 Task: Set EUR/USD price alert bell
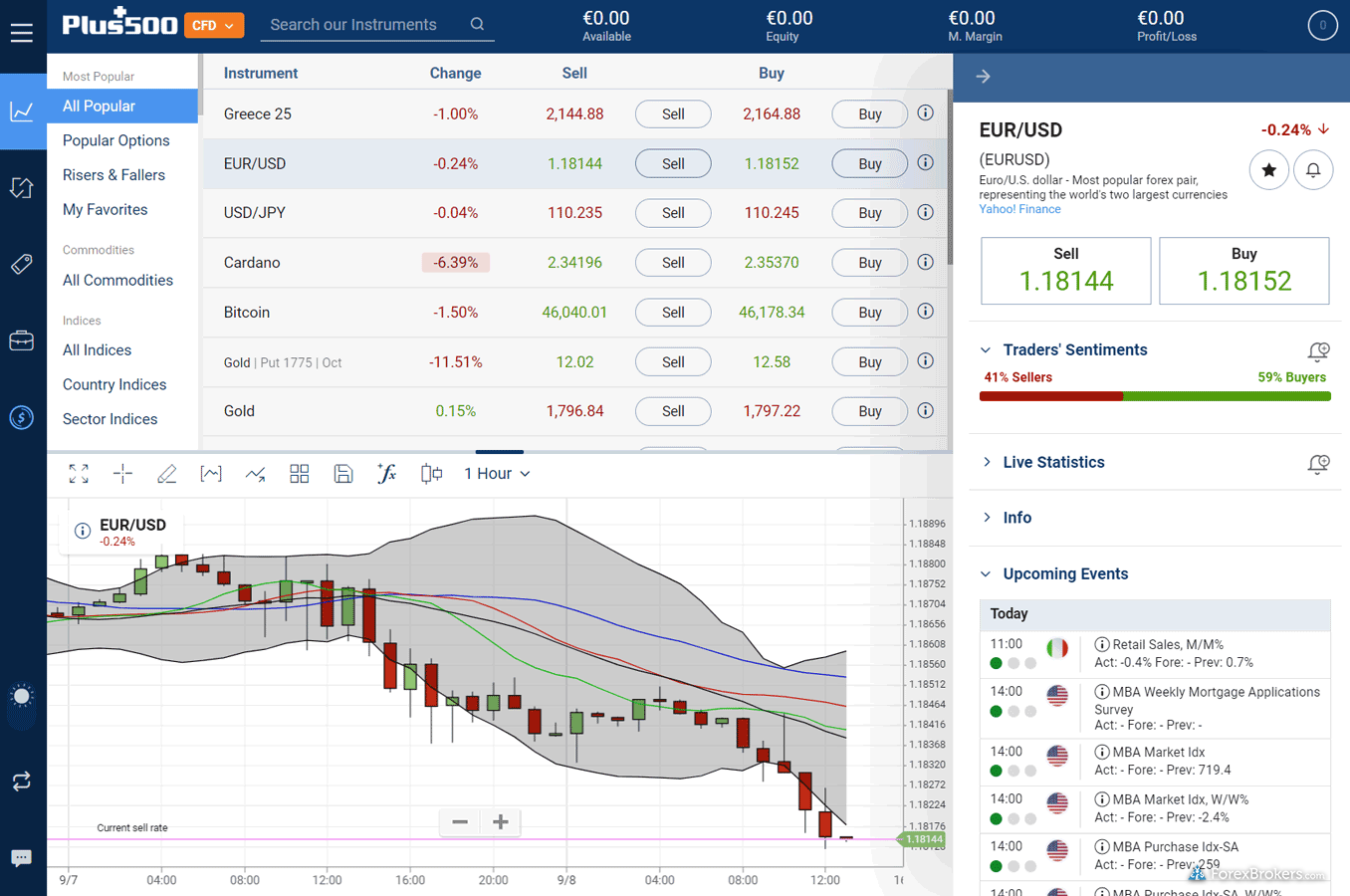(x=1313, y=170)
